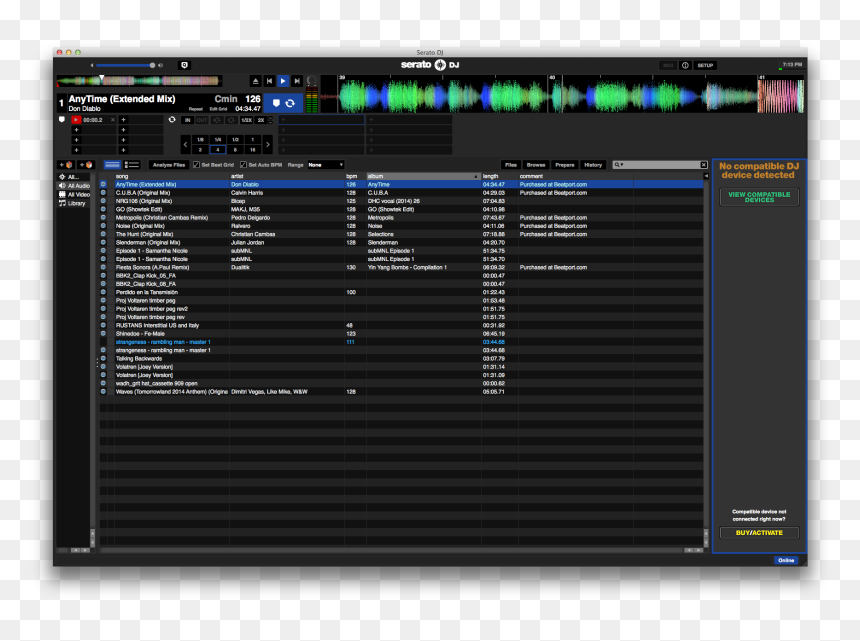Viewport: 860px width, 641px height.
Task: Adjust the master volume slider
Action: (125, 65)
